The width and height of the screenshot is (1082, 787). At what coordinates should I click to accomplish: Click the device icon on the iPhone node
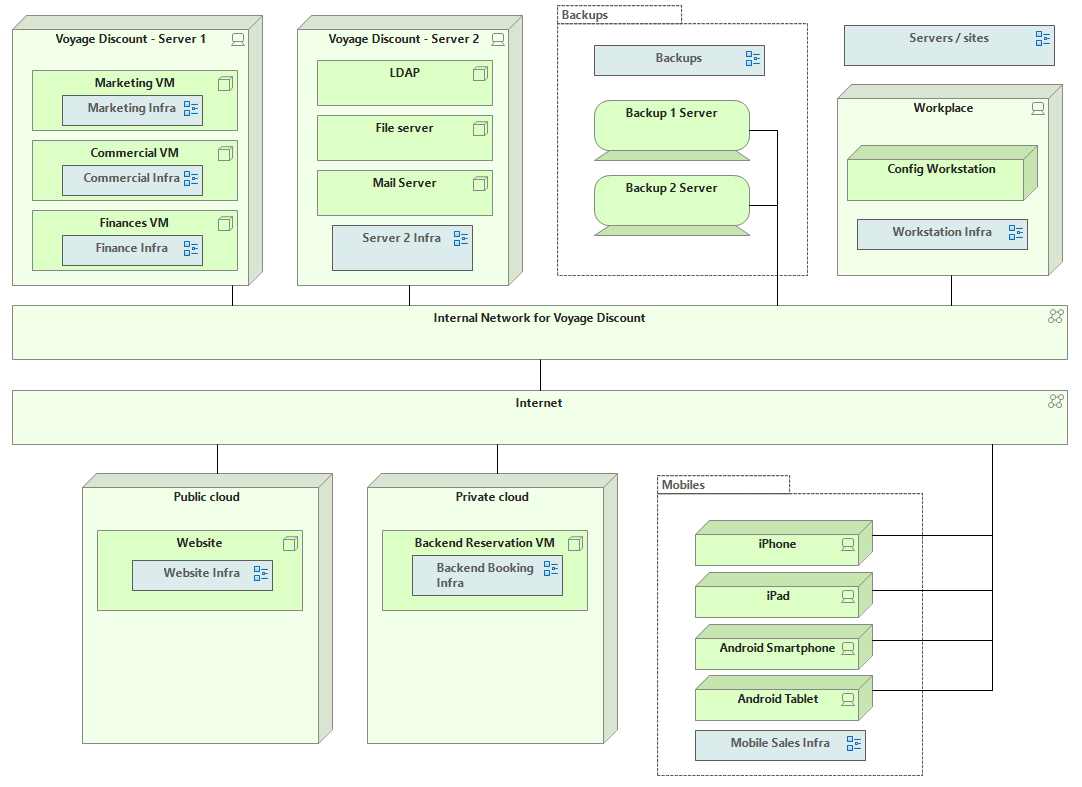click(848, 545)
